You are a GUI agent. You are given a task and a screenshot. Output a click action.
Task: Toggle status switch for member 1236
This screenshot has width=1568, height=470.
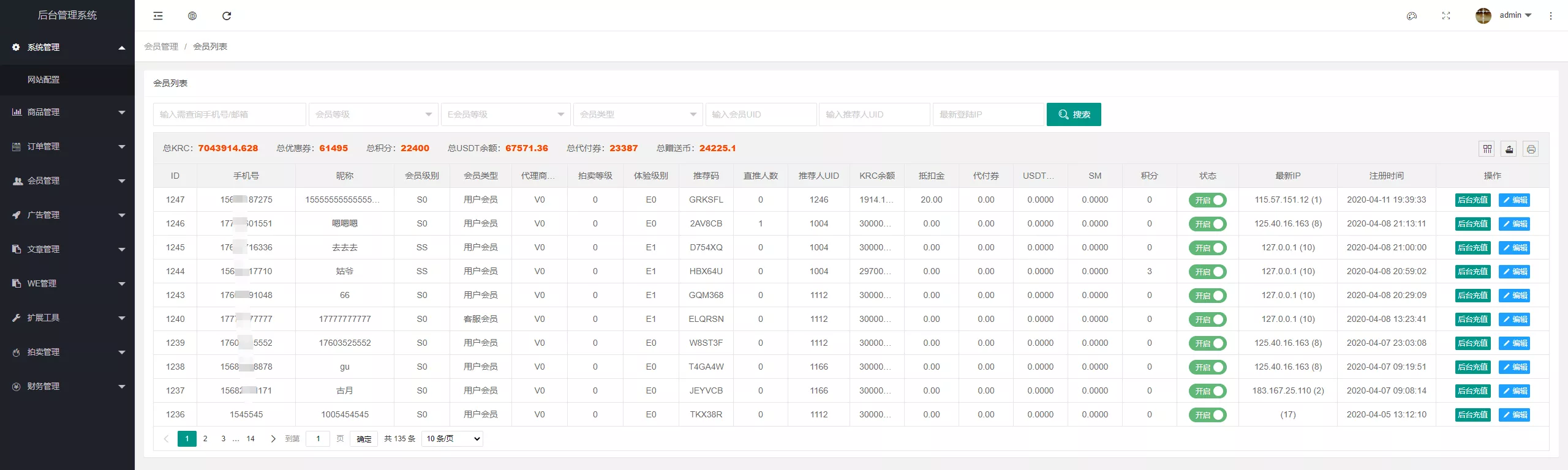[1207, 415]
